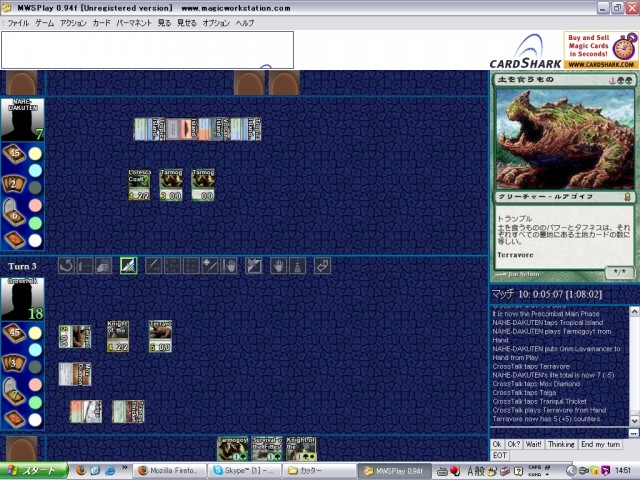Click CrossTalk's player avatar portrait
Screen dimensions: 640x480
coord(22,299)
